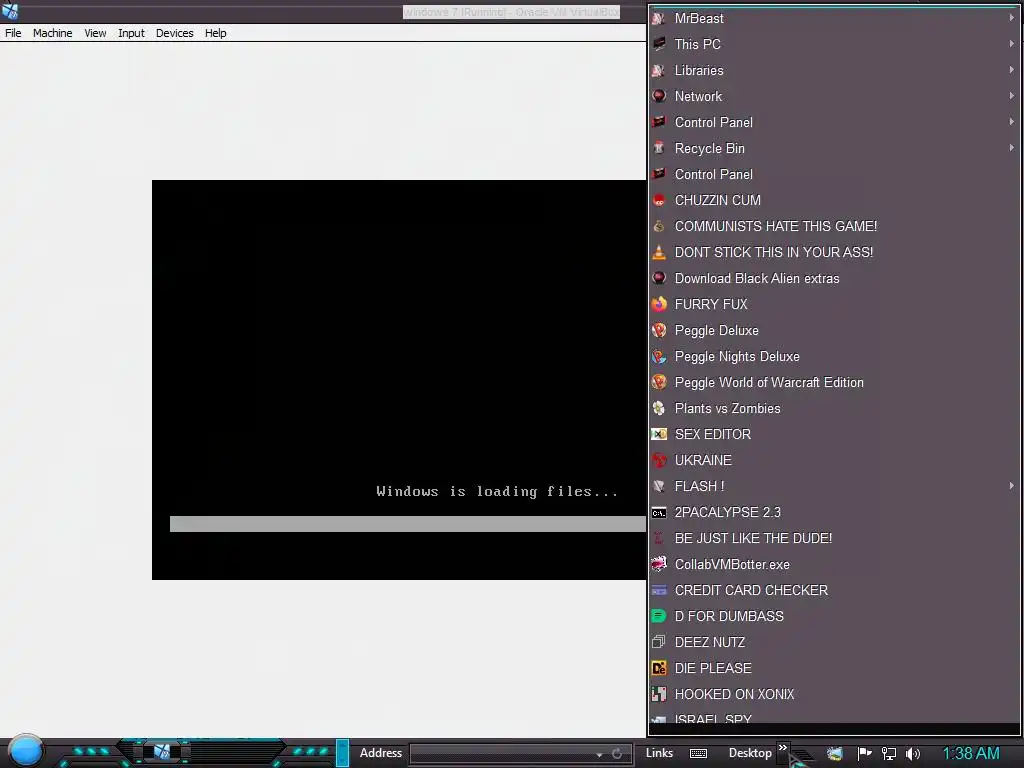
Task: Expand the first Control Panel submenu arrow
Action: coord(1011,122)
